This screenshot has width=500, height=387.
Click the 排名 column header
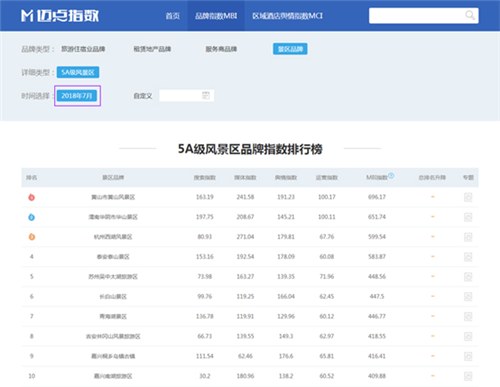[x=32, y=177]
